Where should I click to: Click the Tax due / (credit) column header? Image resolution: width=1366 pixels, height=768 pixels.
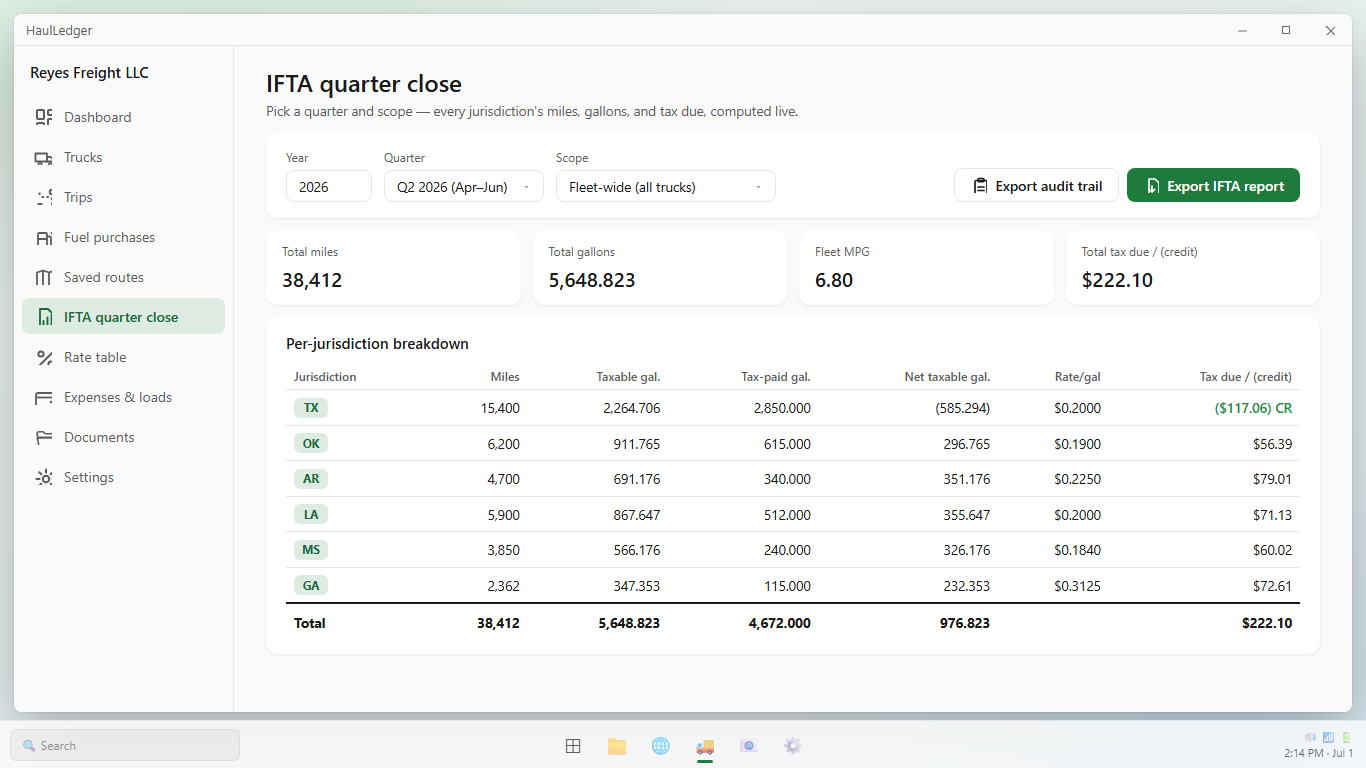click(x=1246, y=377)
